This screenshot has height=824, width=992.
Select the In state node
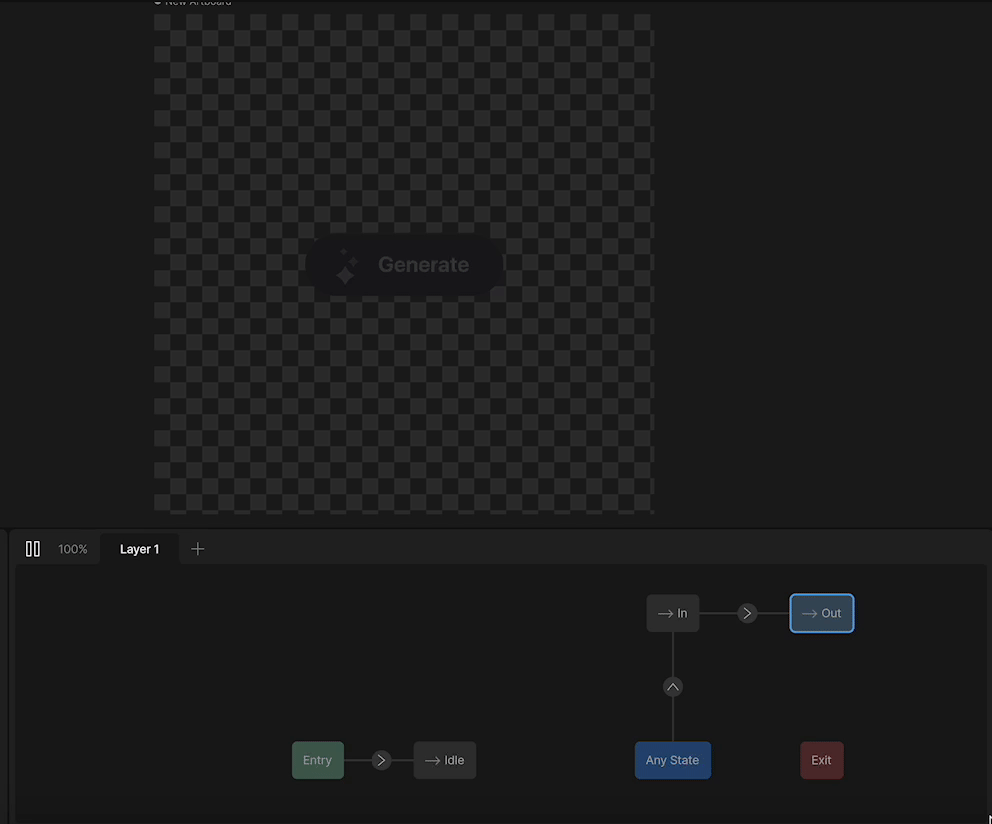point(673,613)
